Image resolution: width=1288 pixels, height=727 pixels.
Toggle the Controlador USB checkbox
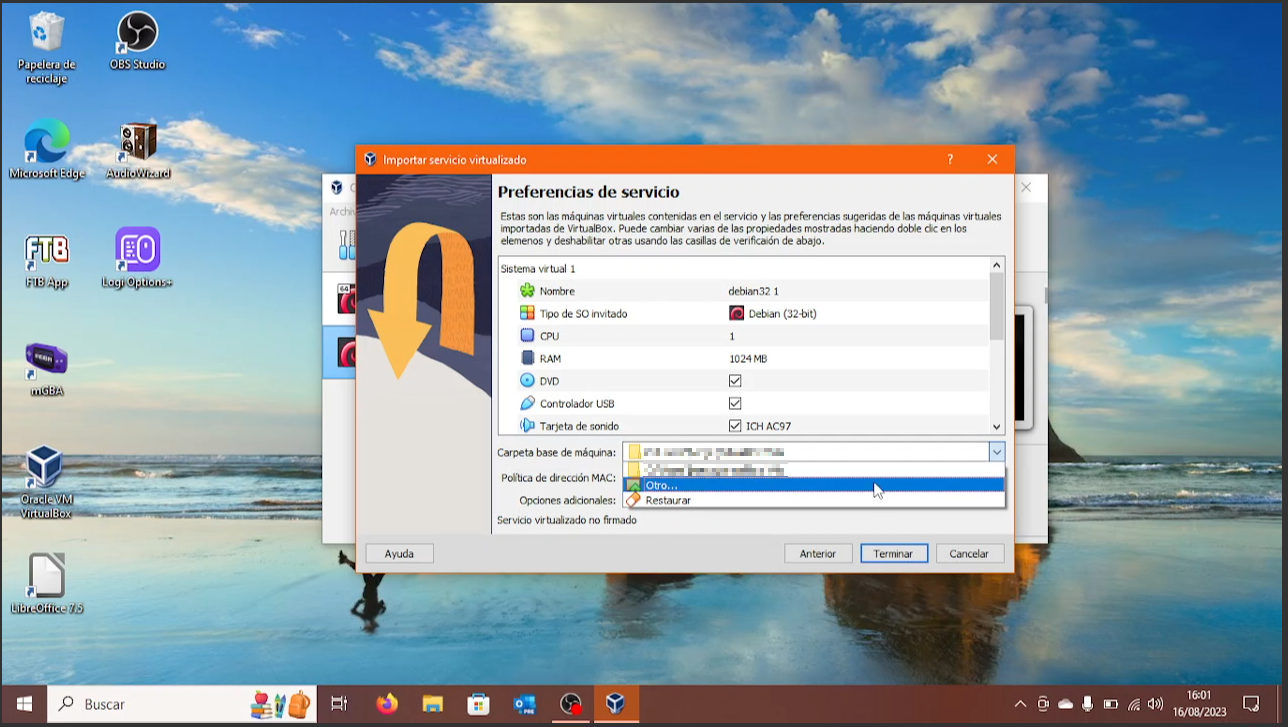(735, 404)
